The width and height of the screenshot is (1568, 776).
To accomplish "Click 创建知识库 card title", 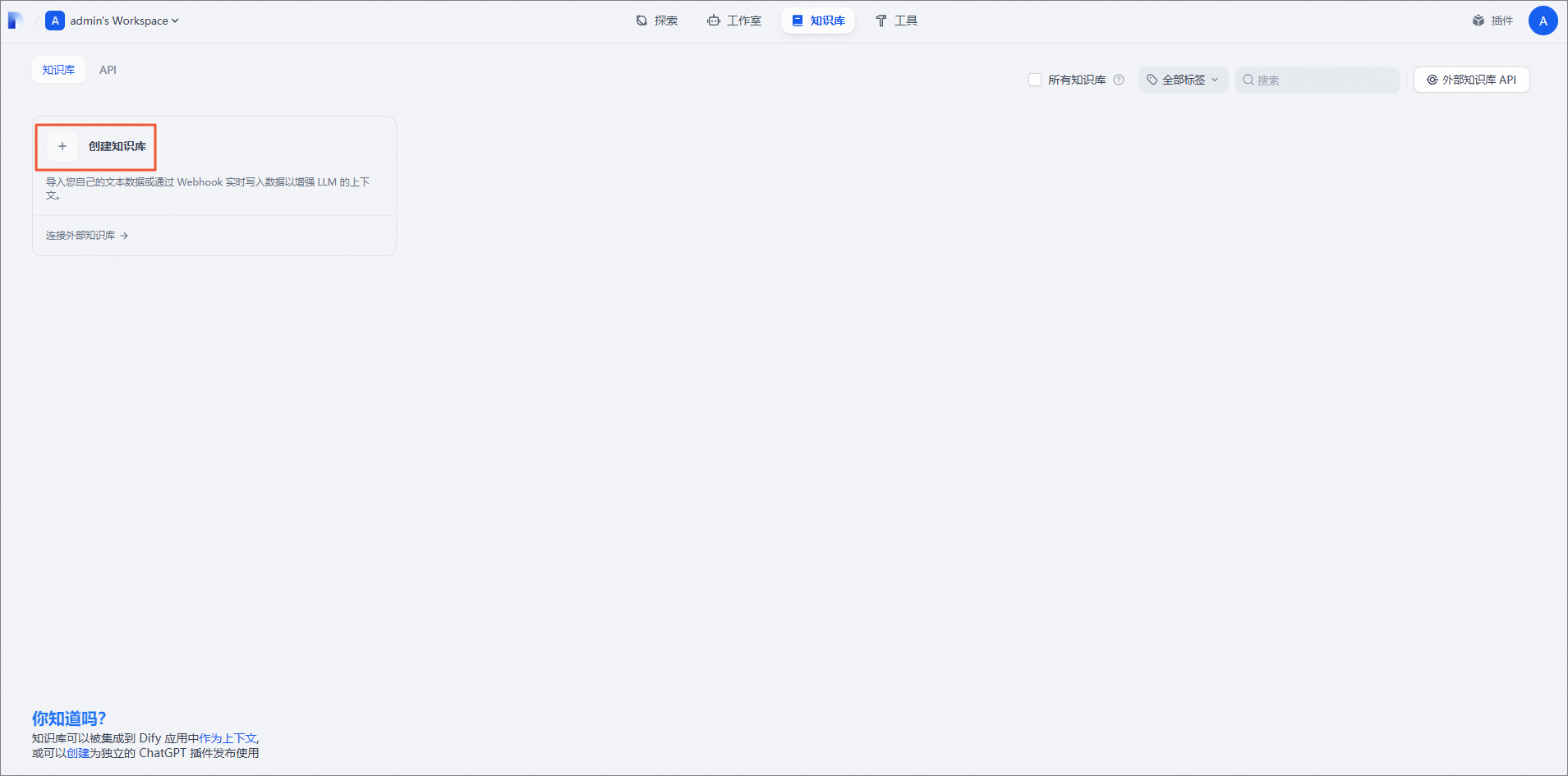I will (117, 146).
